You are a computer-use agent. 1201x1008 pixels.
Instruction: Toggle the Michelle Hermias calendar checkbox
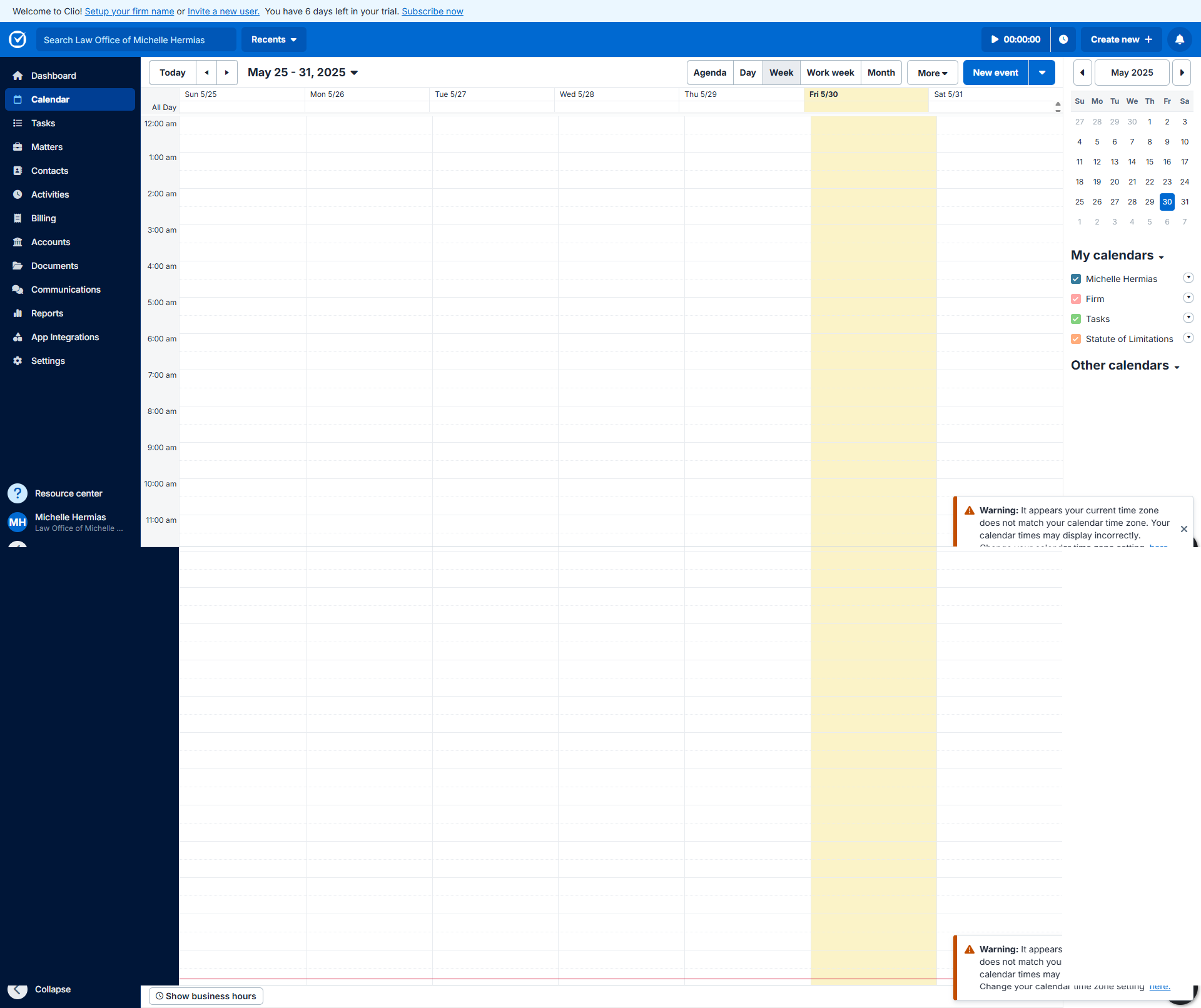(1076, 279)
